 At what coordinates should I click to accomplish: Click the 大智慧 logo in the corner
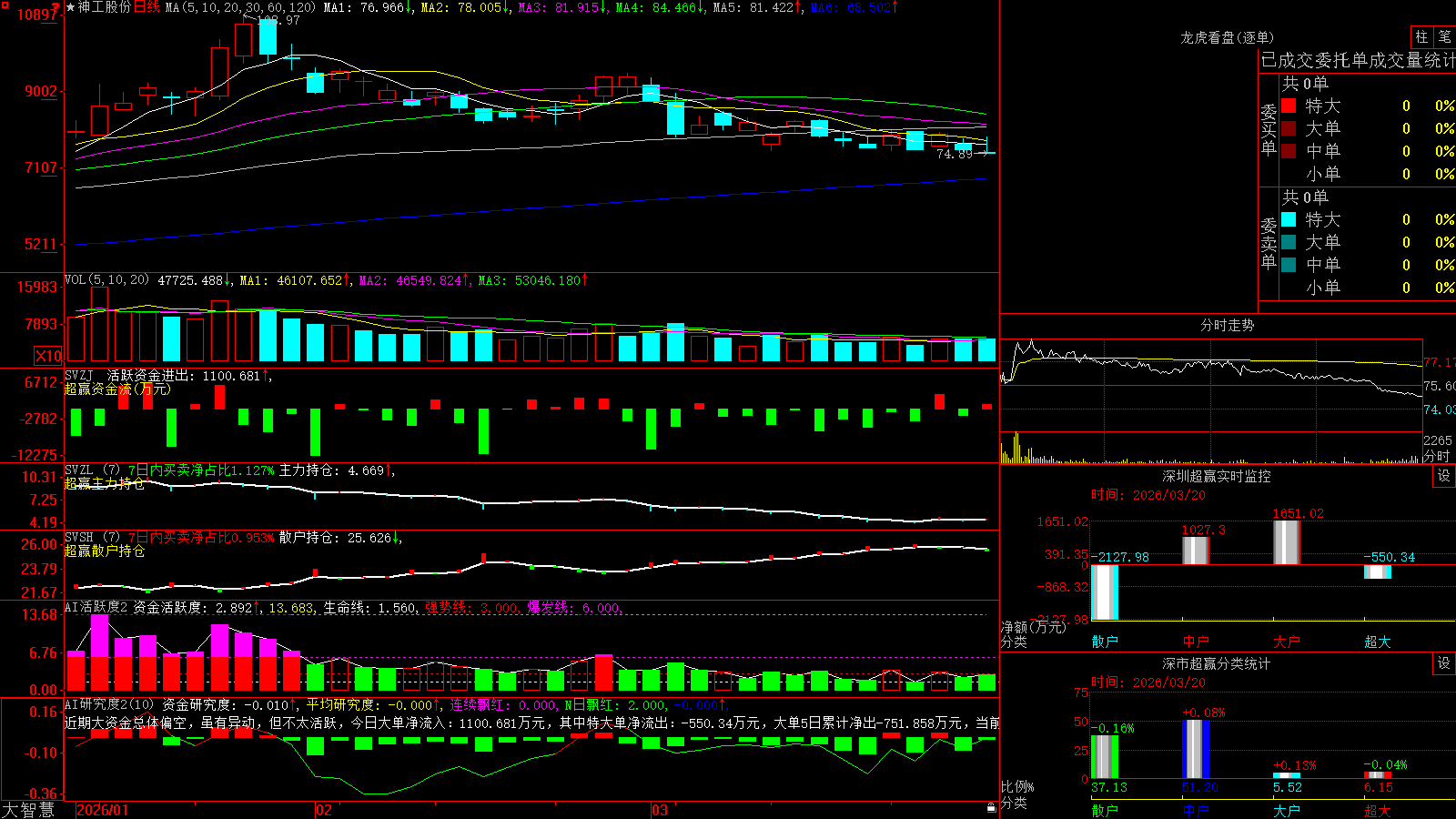coord(28,809)
